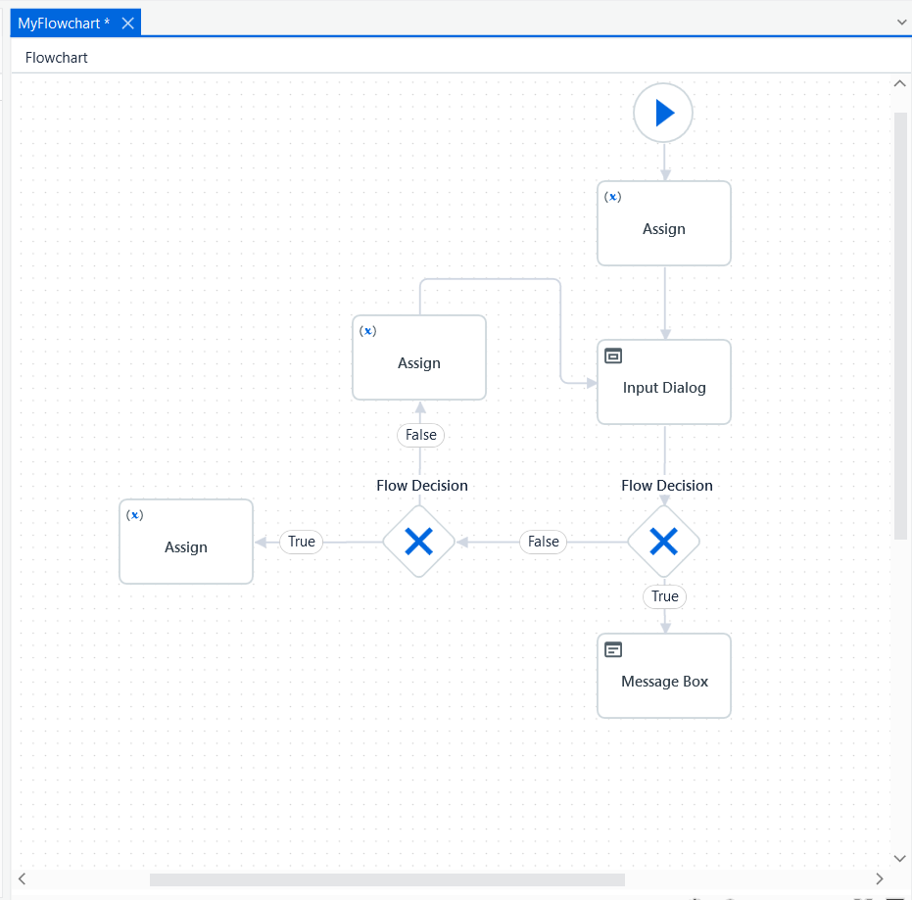Click the vertical scrollbar thumb
Image resolution: width=912 pixels, height=900 pixels.
click(x=900, y=326)
